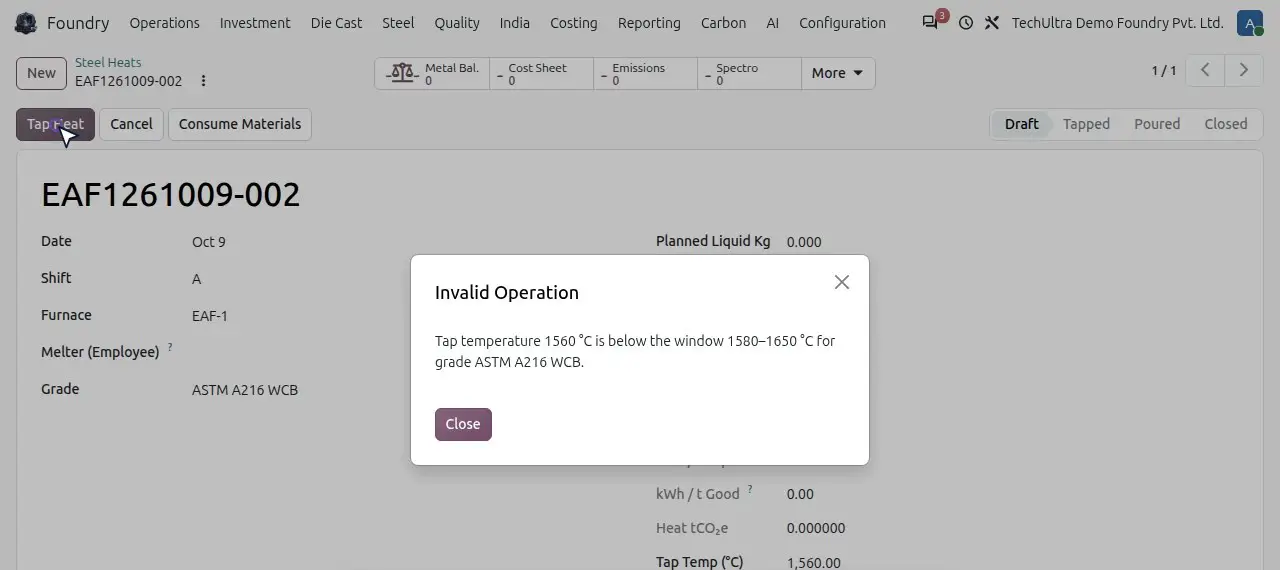Click the Invalid Operation dialog title
The height and width of the screenshot is (570, 1280).
tap(507, 292)
